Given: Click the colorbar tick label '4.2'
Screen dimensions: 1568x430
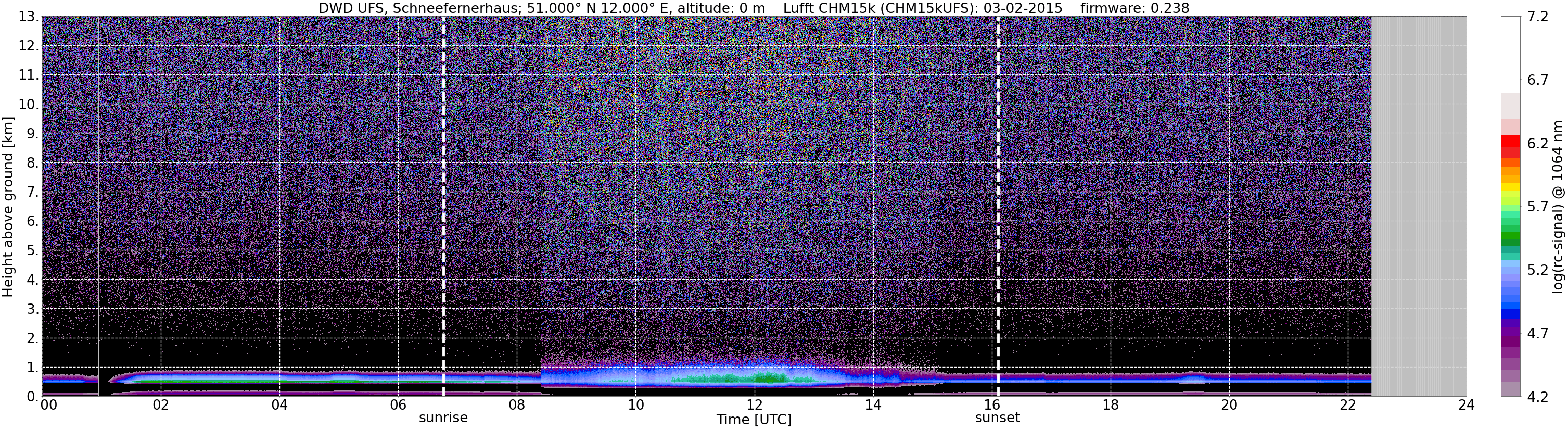Looking at the screenshot, I should pos(1538,397).
